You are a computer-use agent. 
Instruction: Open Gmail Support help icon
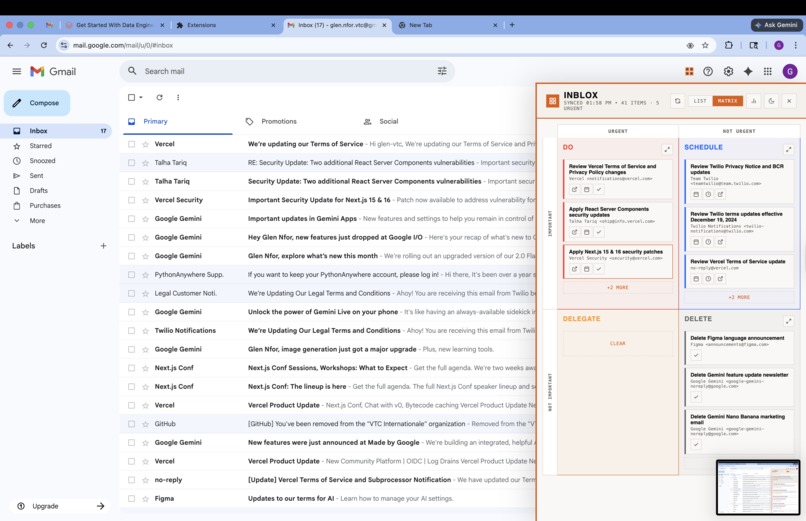coord(708,71)
